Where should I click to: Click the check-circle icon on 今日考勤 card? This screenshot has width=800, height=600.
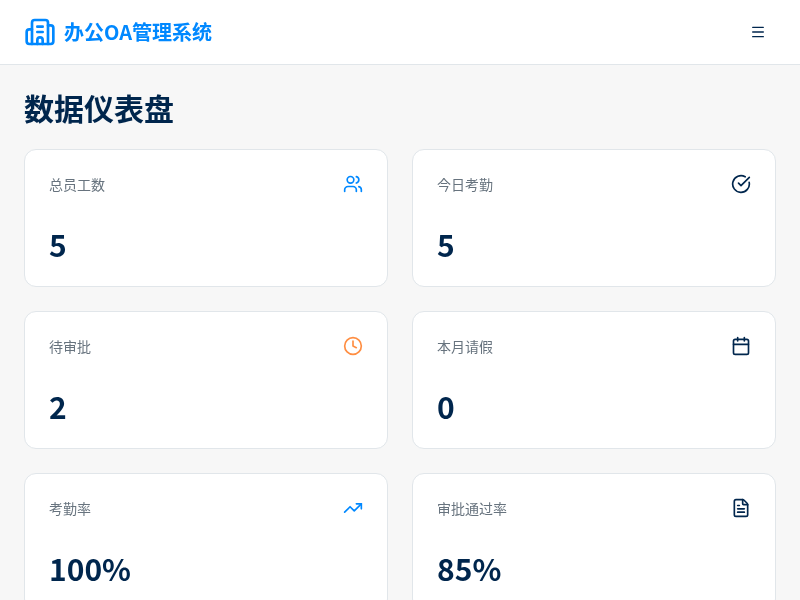[741, 184]
